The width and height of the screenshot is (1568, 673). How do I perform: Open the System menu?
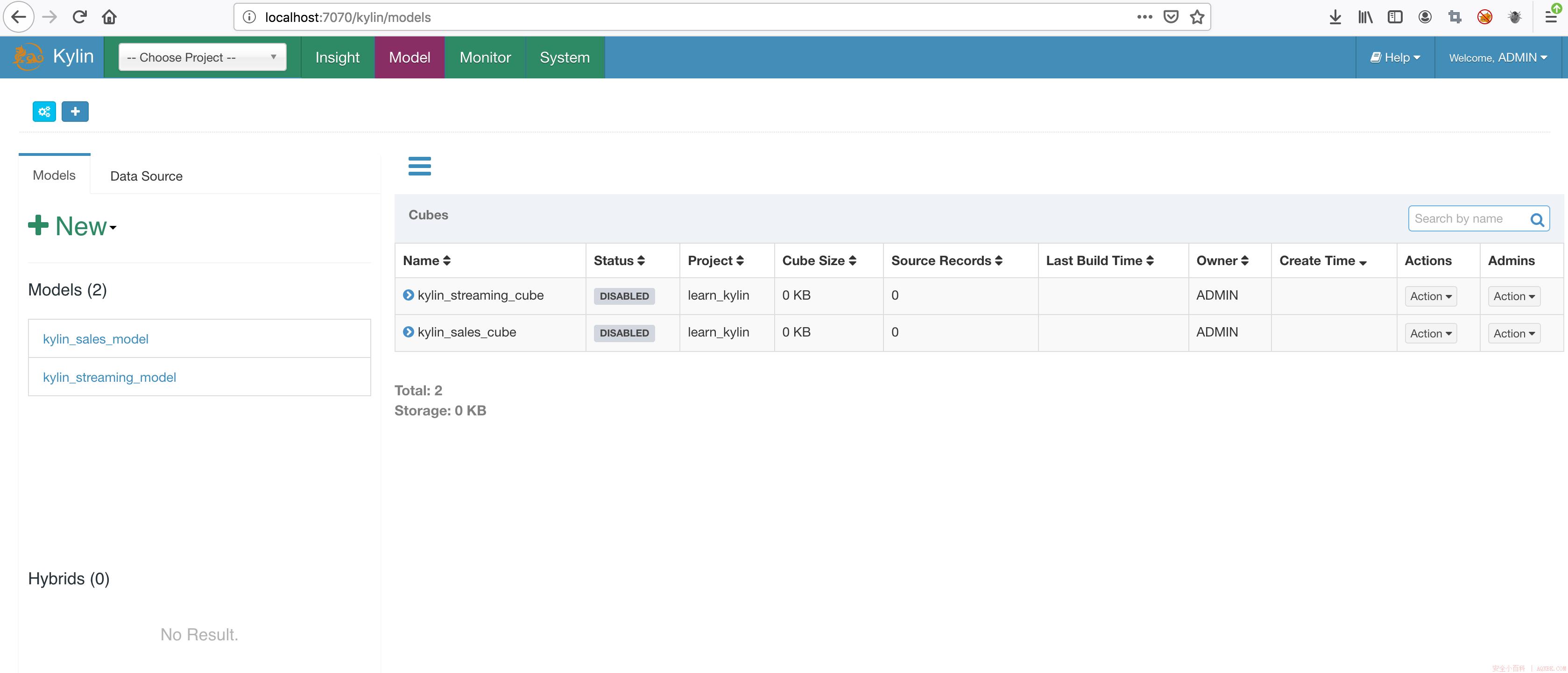click(x=565, y=57)
